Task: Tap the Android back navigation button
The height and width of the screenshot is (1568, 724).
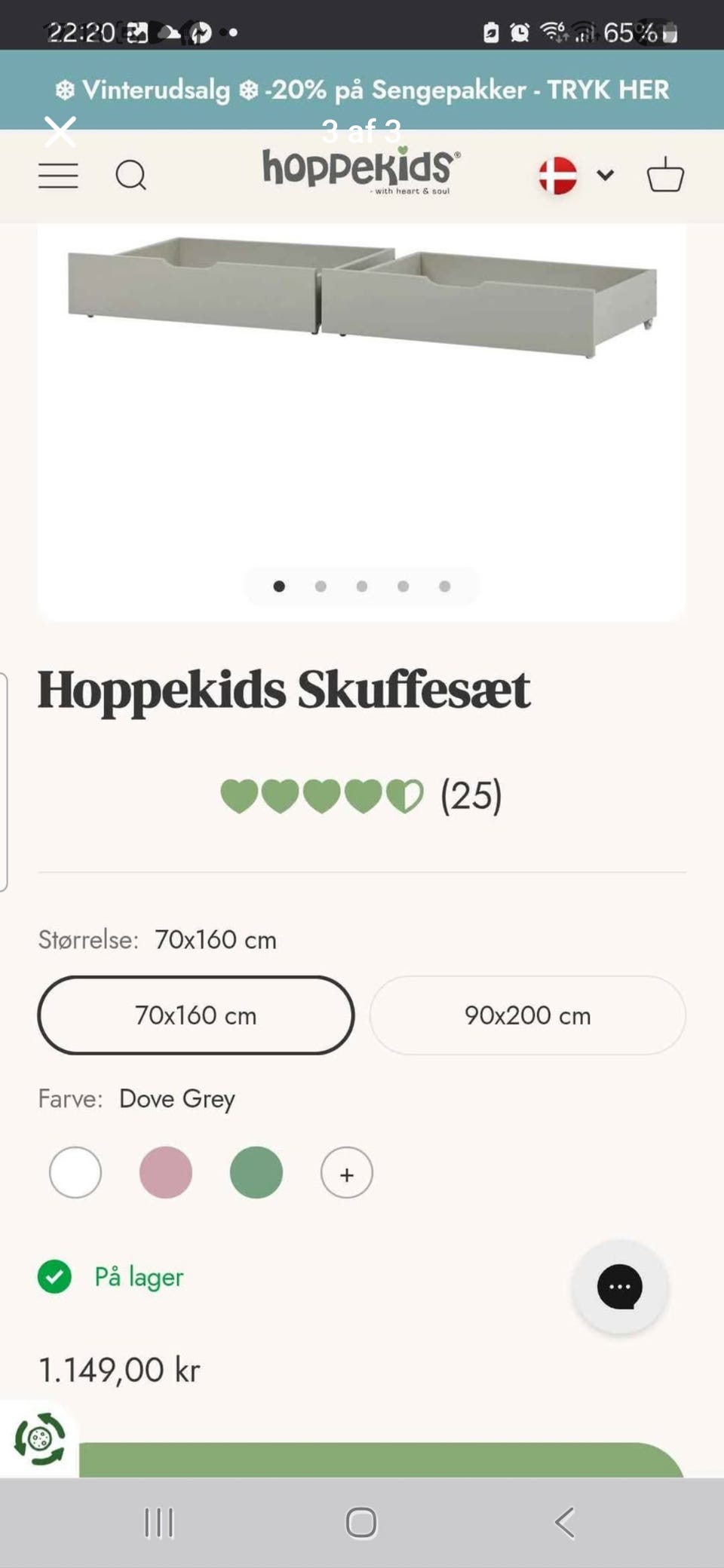Action: (565, 1522)
